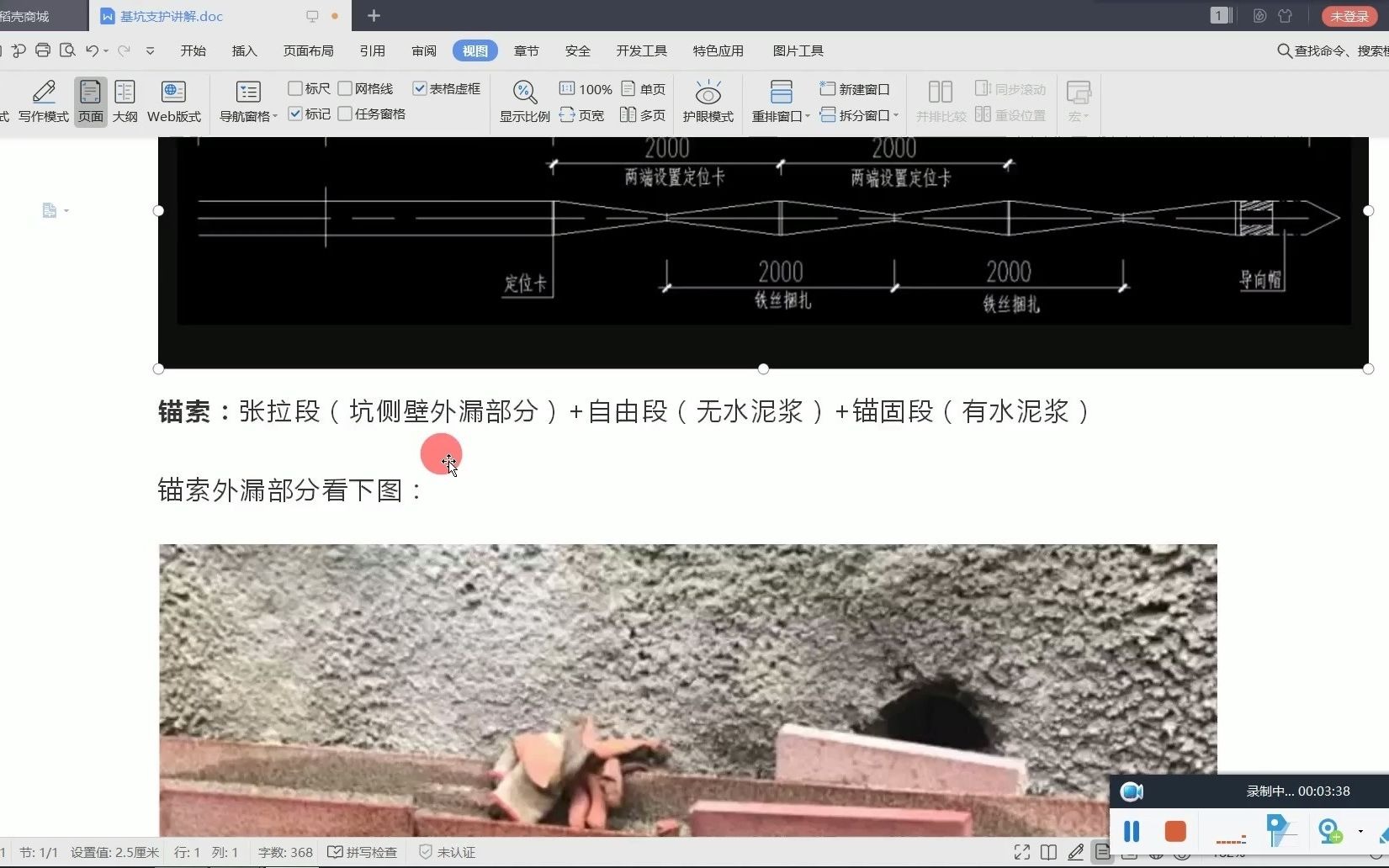The width and height of the screenshot is (1389, 868).
Task: Open the 安全 ribbon tab
Action: [x=577, y=50]
